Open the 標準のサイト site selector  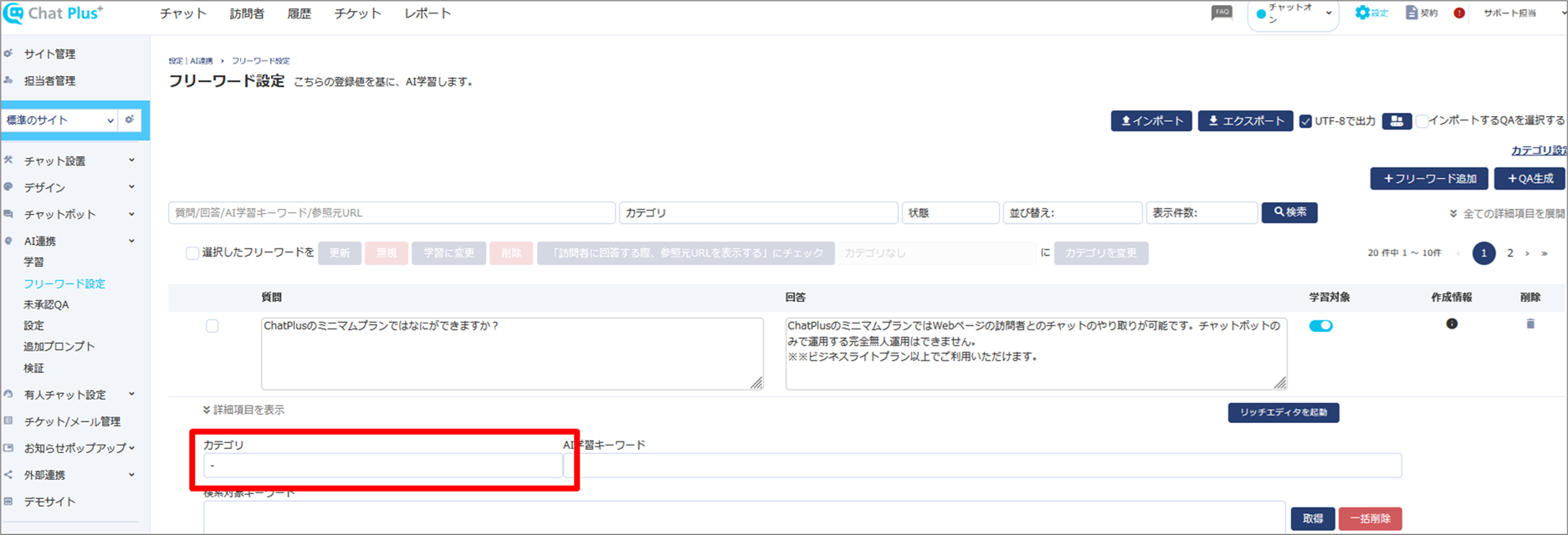pyautogui.click(x=60, y=120)
